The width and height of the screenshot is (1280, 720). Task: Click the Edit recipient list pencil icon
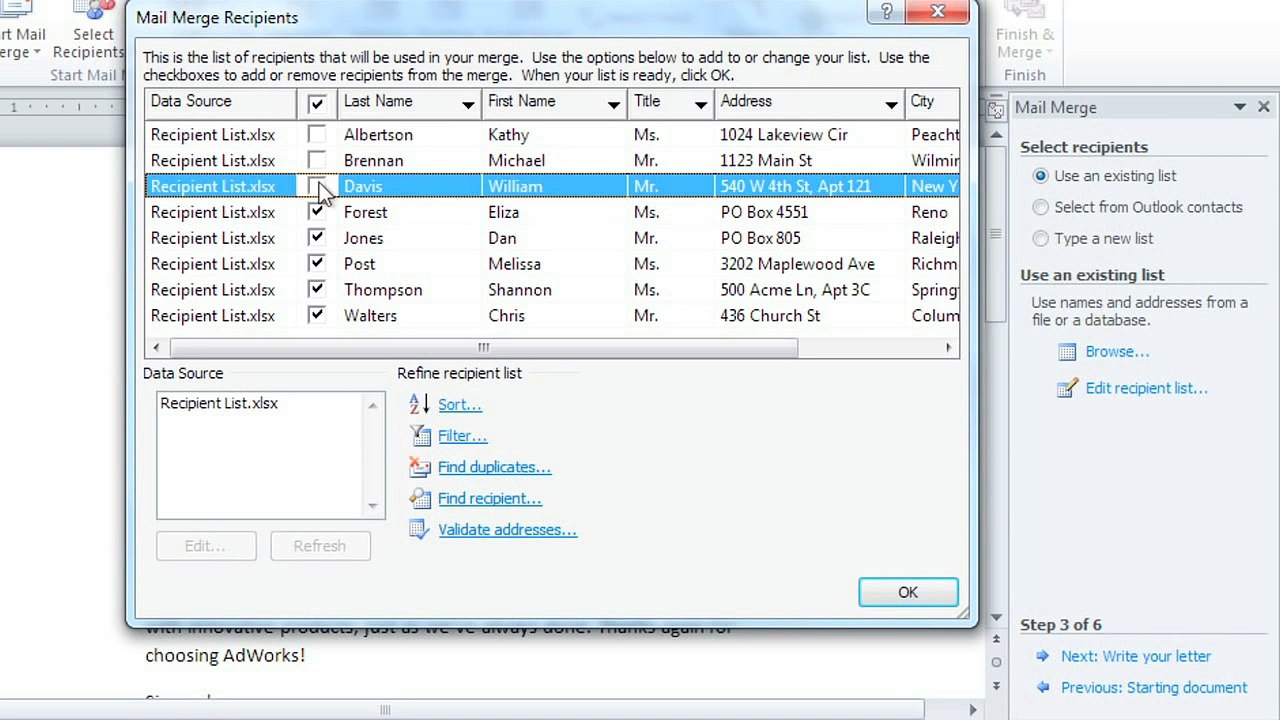pyautogui.click(x=1067, y=388)
